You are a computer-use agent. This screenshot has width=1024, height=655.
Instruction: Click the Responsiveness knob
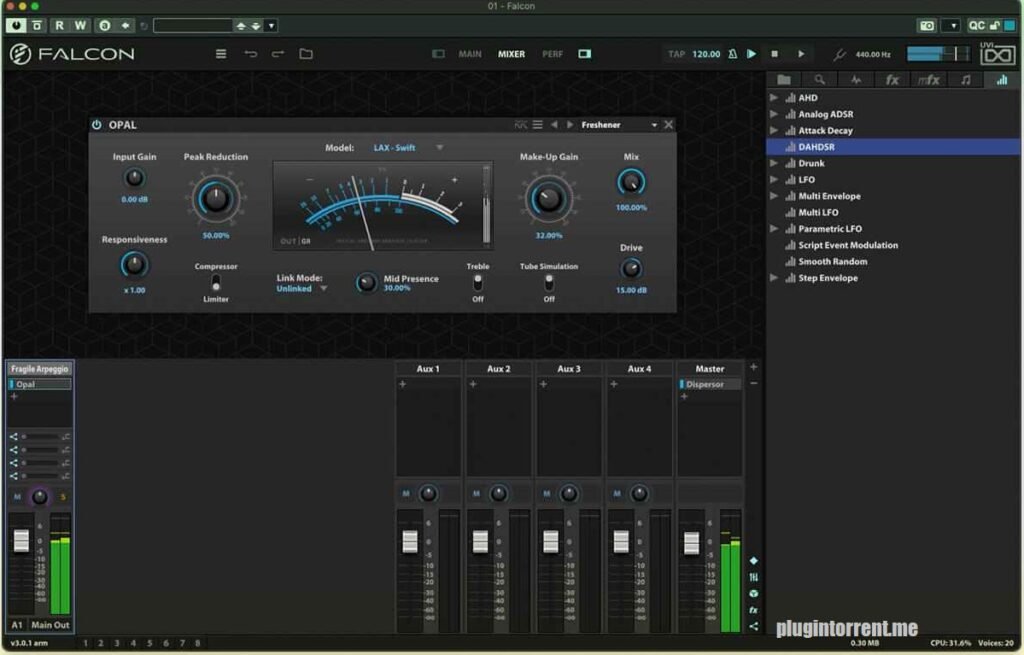[x=134, y=264]
